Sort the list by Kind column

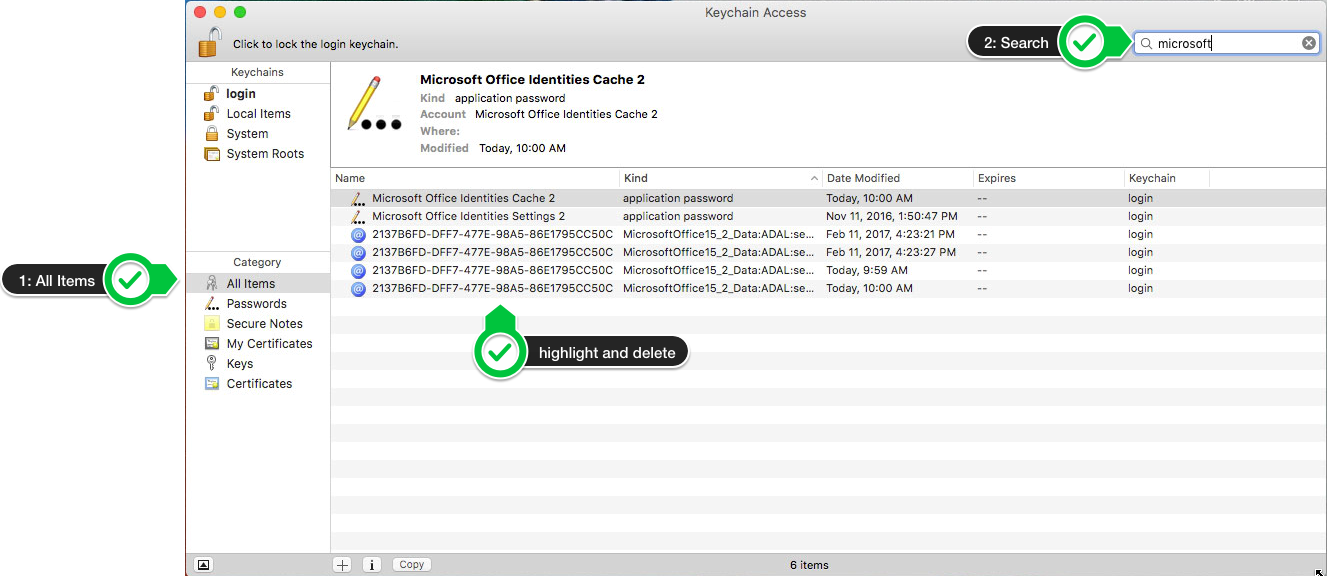pyautogui.click(x=721, y=178)
